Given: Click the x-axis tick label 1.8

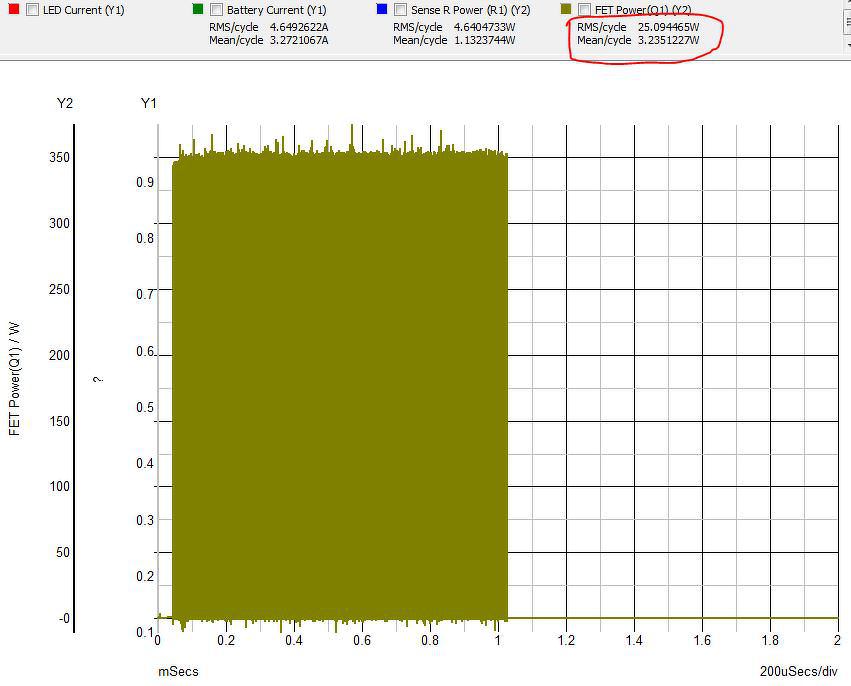Looking at the screenshot, I should pyautogui.click(x=770, y=640).
